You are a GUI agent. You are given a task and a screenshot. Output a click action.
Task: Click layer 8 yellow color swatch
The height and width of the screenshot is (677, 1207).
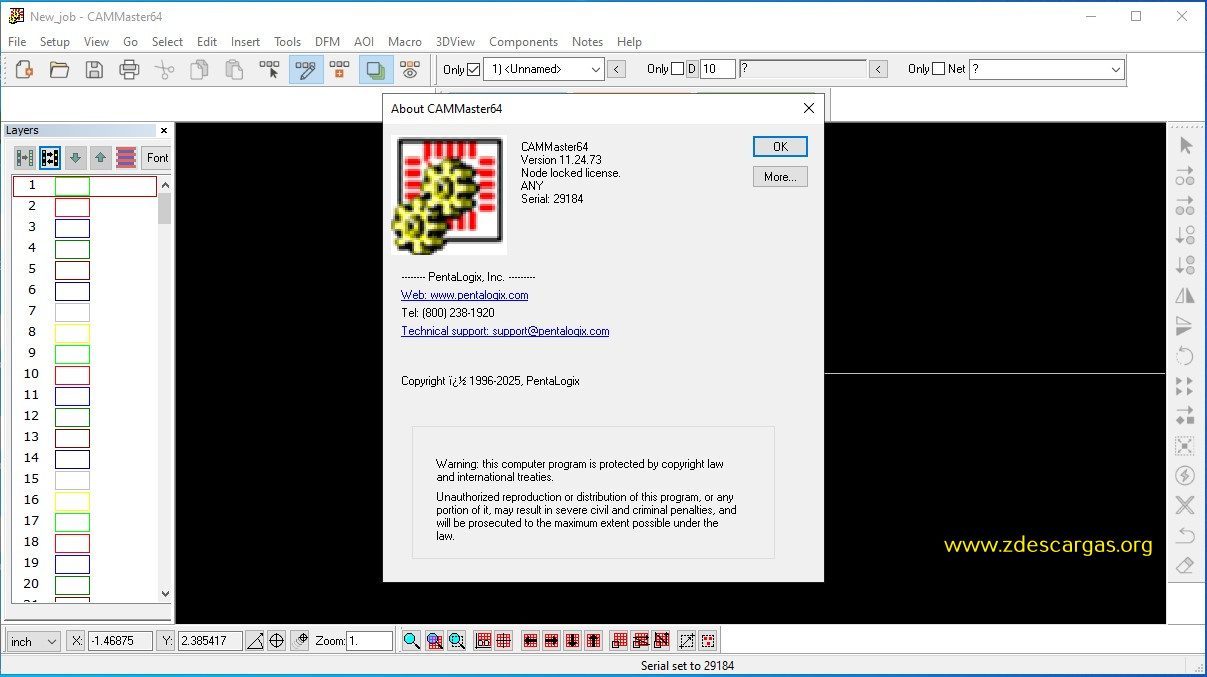tap(72, 333)
